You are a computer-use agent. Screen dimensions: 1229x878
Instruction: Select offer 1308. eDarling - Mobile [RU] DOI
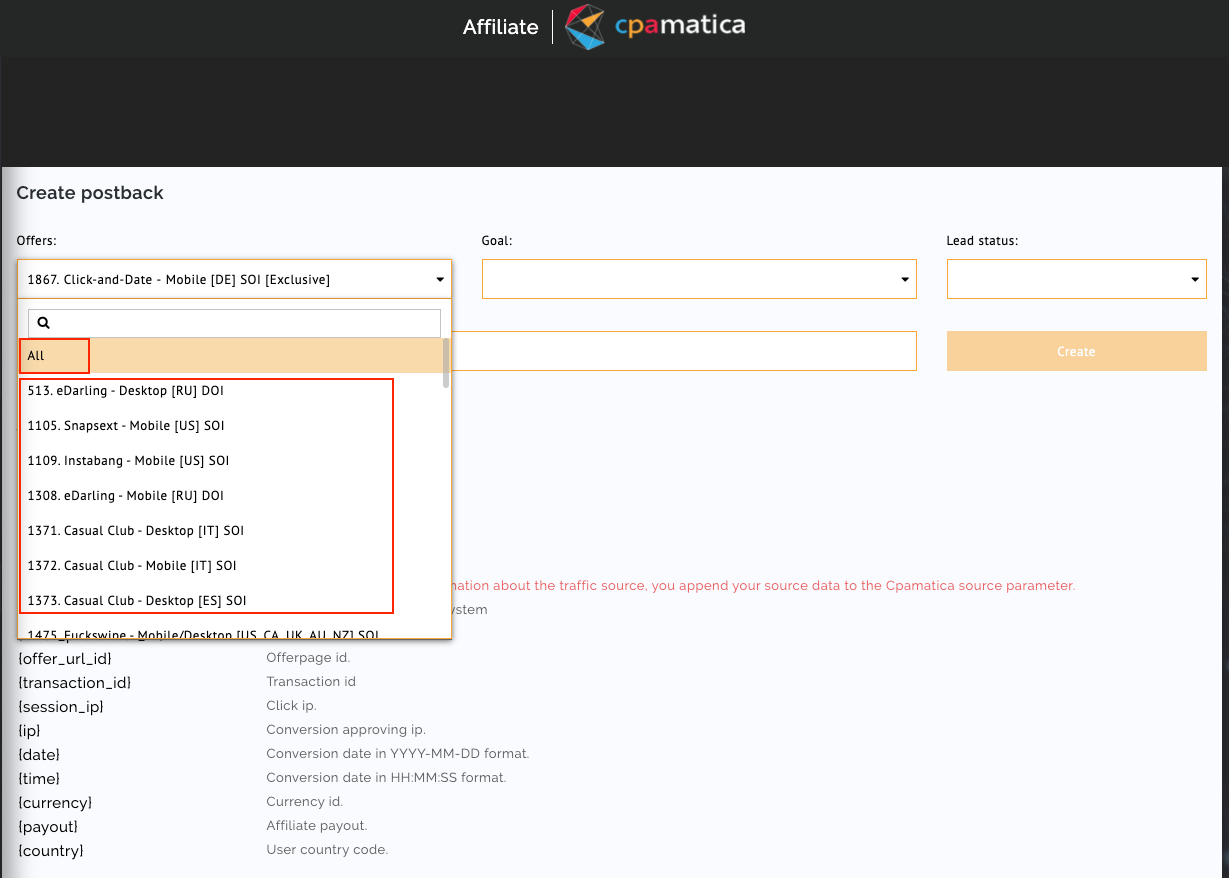(232, 496)
